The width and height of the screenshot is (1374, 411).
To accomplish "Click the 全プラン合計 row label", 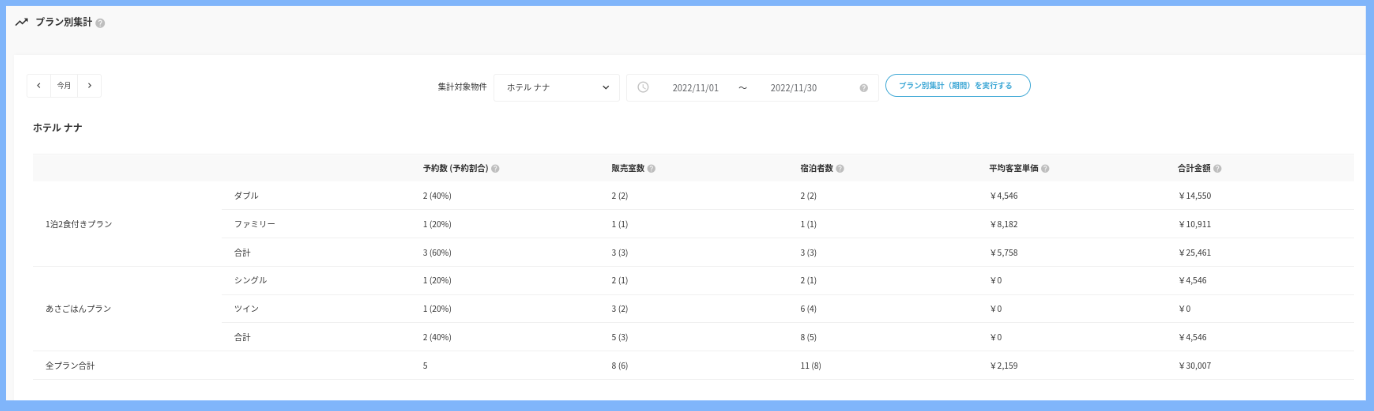I will 70,366.
